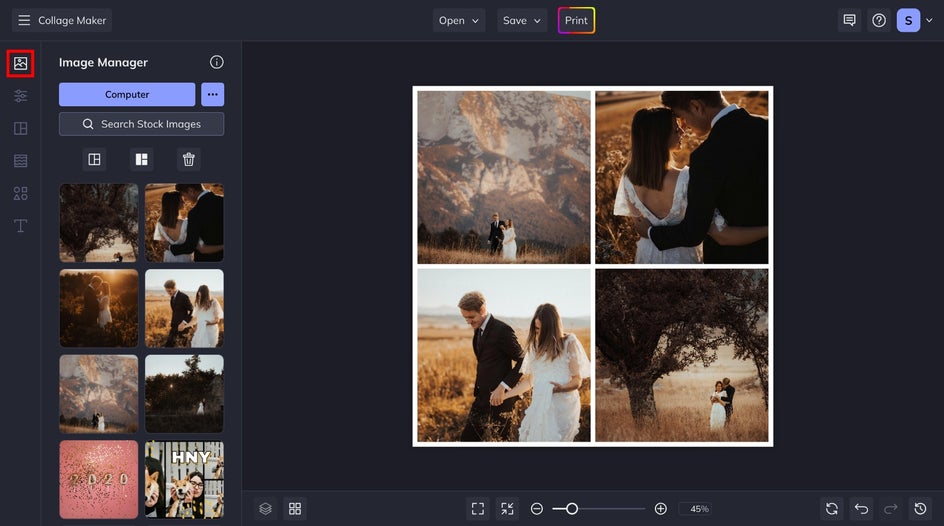944x526 pixels.
Task: Open the Image Manager sidebar icon
Action: pos(20,63)
